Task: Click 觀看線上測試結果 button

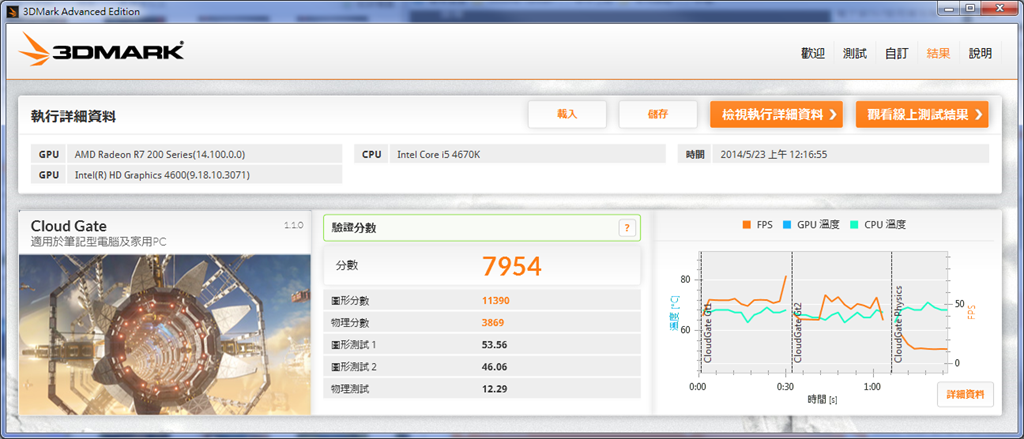Action: pyautogui.click(x=922, y=114)
